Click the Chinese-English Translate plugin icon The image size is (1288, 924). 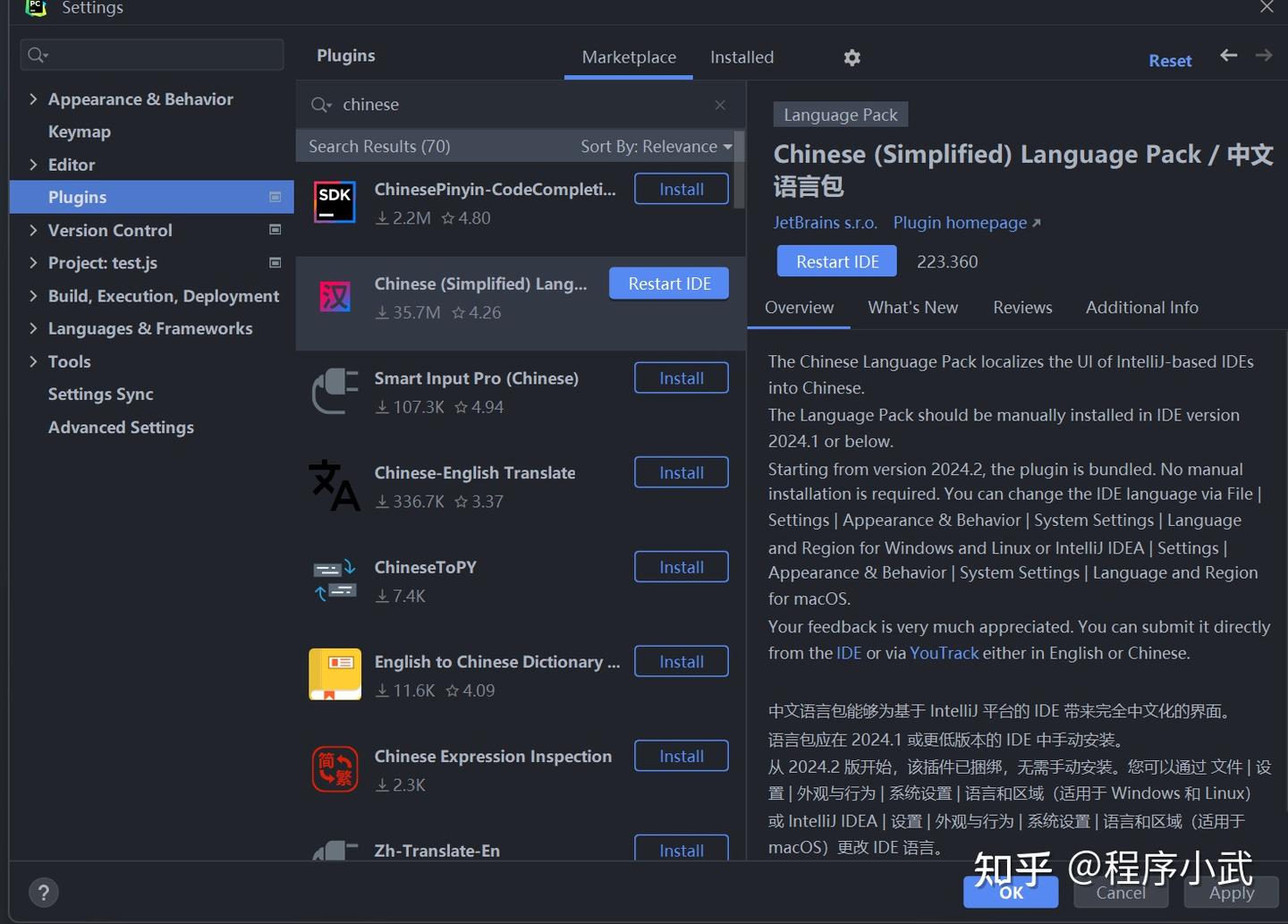click(335, 485)
